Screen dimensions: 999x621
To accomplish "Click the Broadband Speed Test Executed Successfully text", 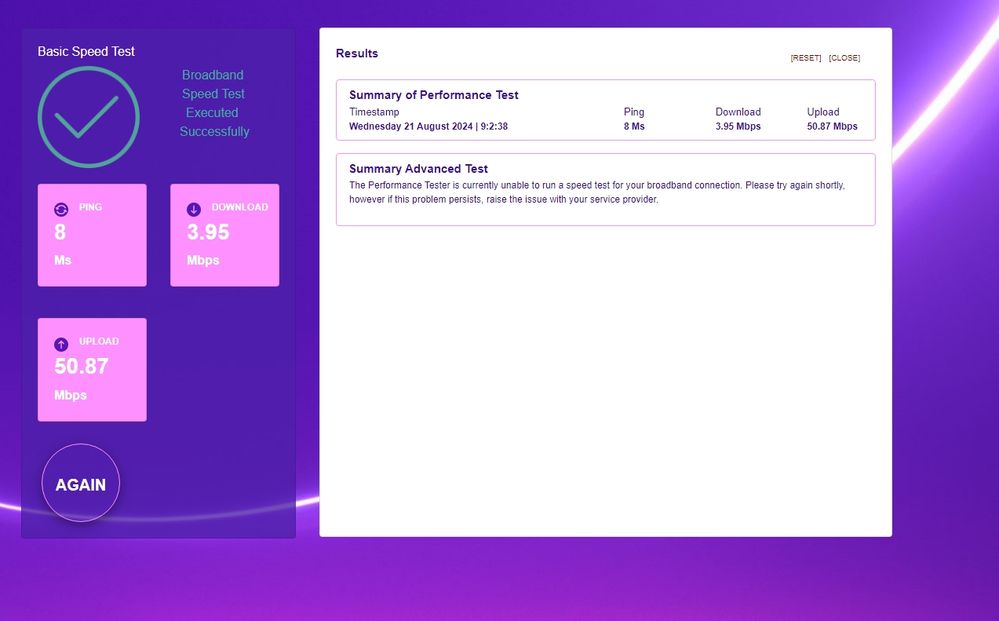I will [x=213, y=103].
